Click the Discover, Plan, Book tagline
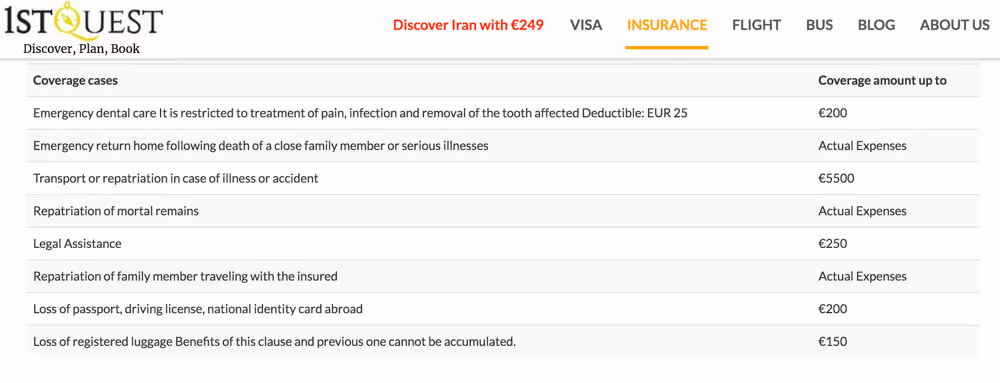The image size is (1000, 383). point(82,49)
